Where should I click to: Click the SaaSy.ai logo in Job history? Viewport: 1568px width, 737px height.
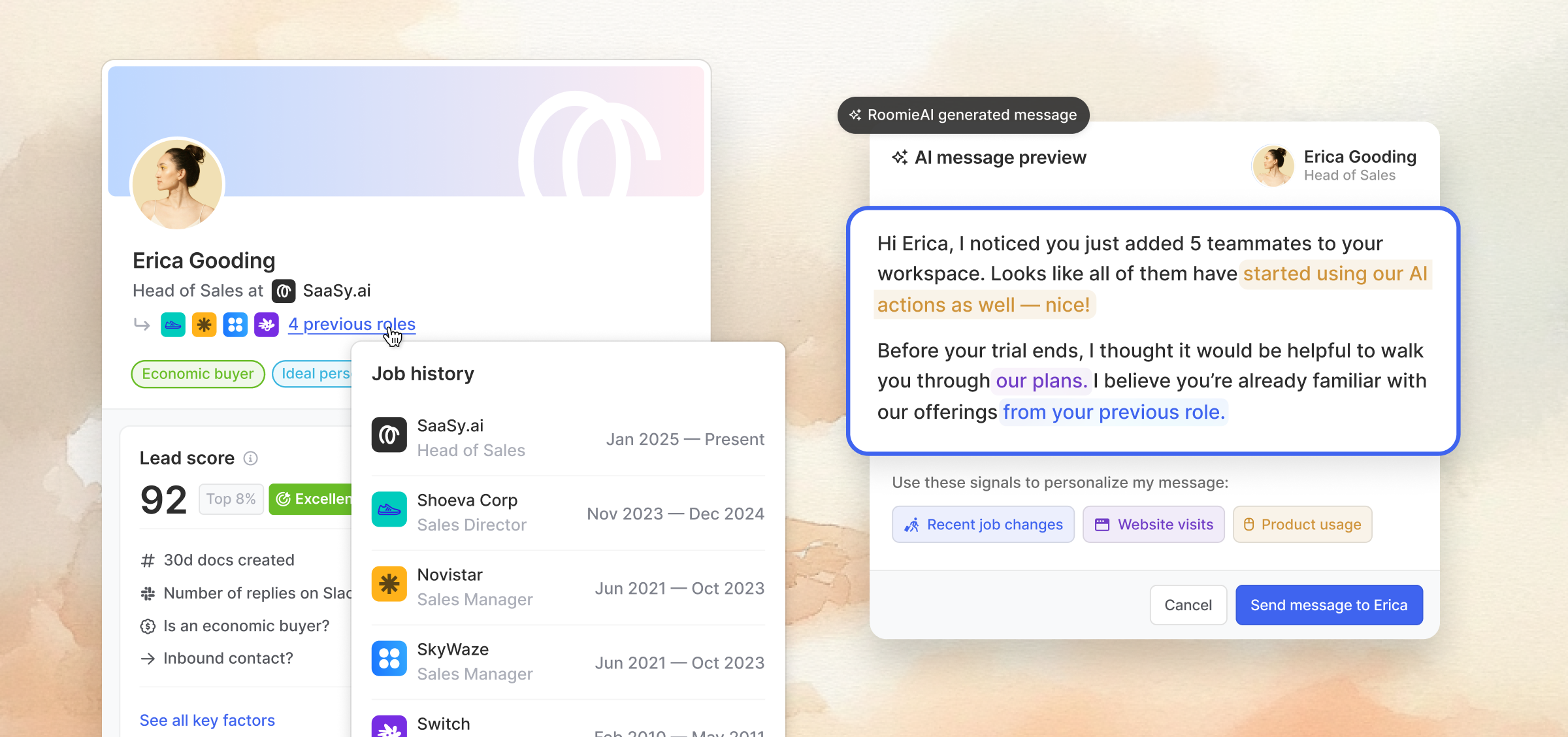tap(389, 435)
